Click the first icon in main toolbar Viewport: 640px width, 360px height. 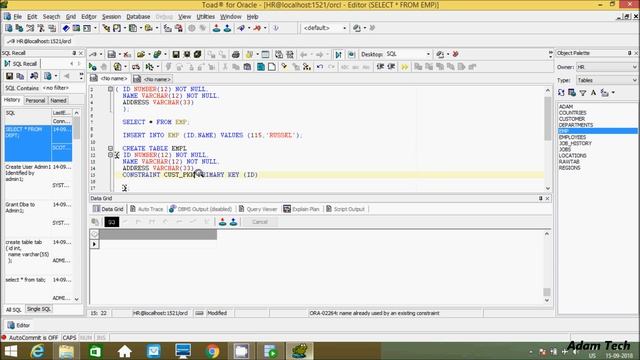pos(9,28)
